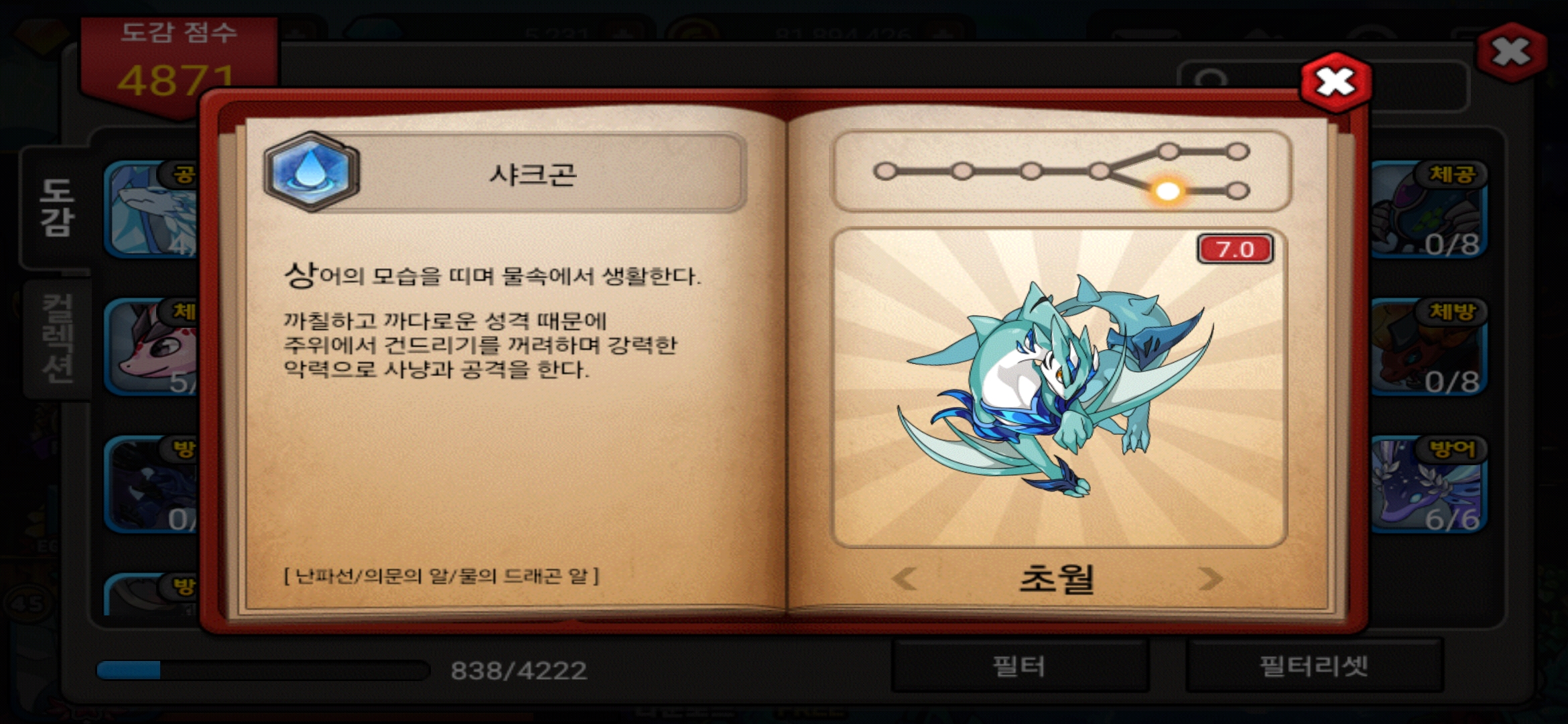Click the search magnifier field

[1323, 86]
